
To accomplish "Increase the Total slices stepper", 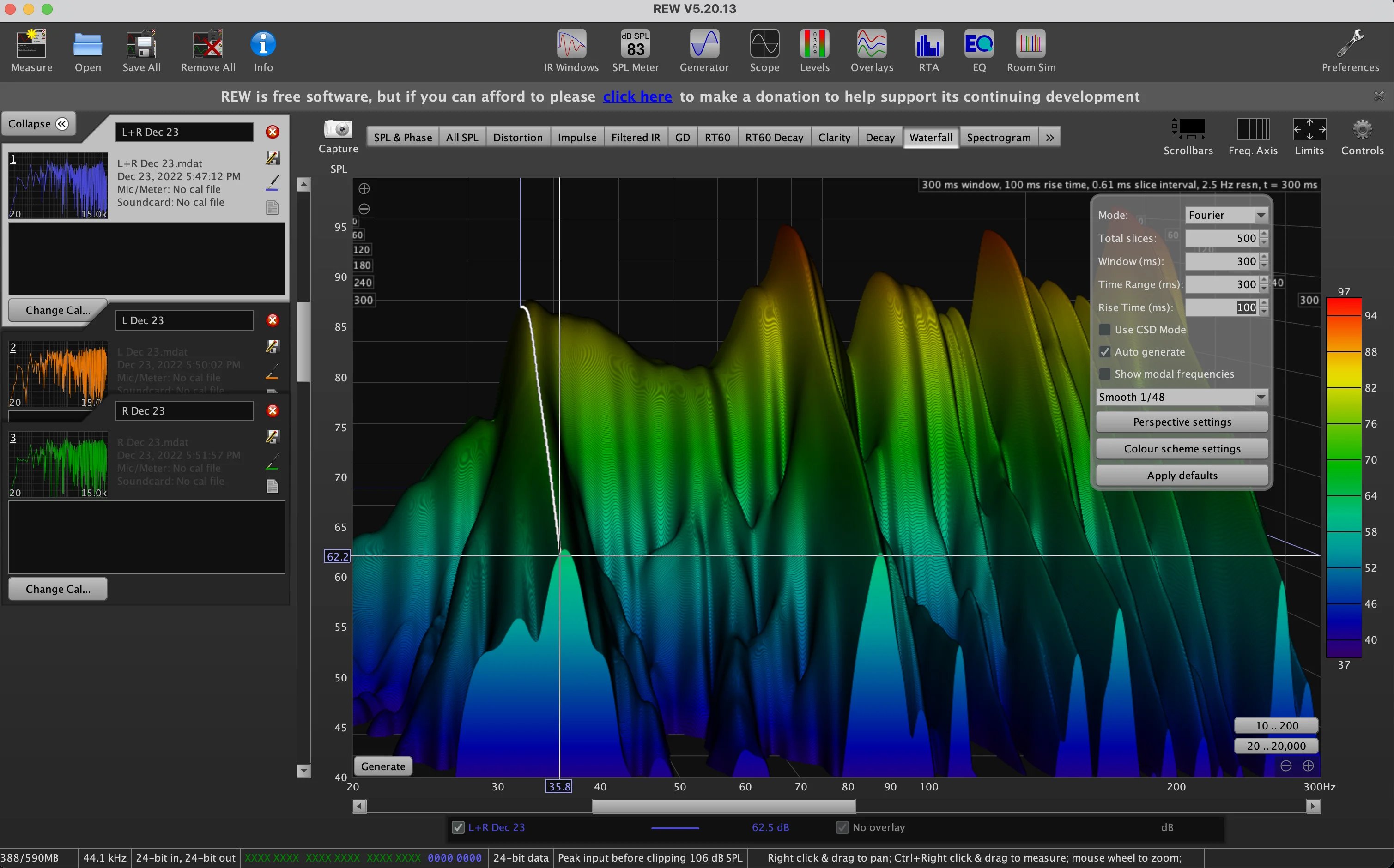I will pyautogui.click(x=1264, y=234).
